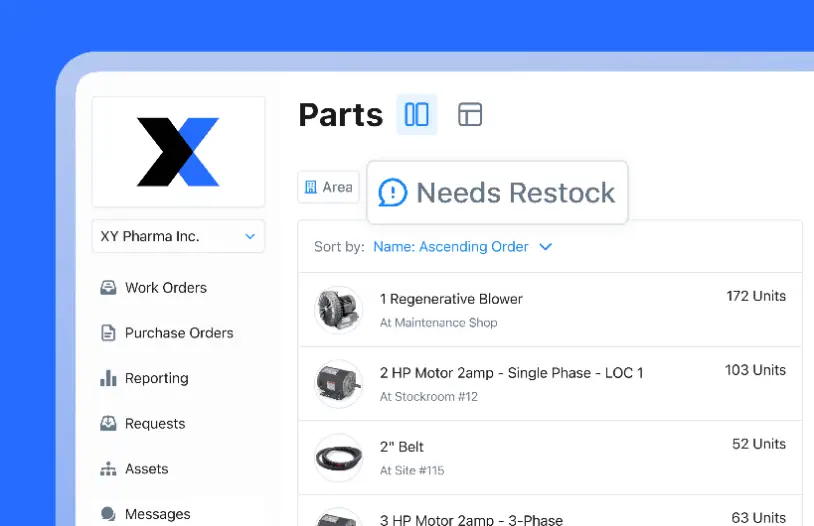Click the 63 Units quantity

pos(758,518)
